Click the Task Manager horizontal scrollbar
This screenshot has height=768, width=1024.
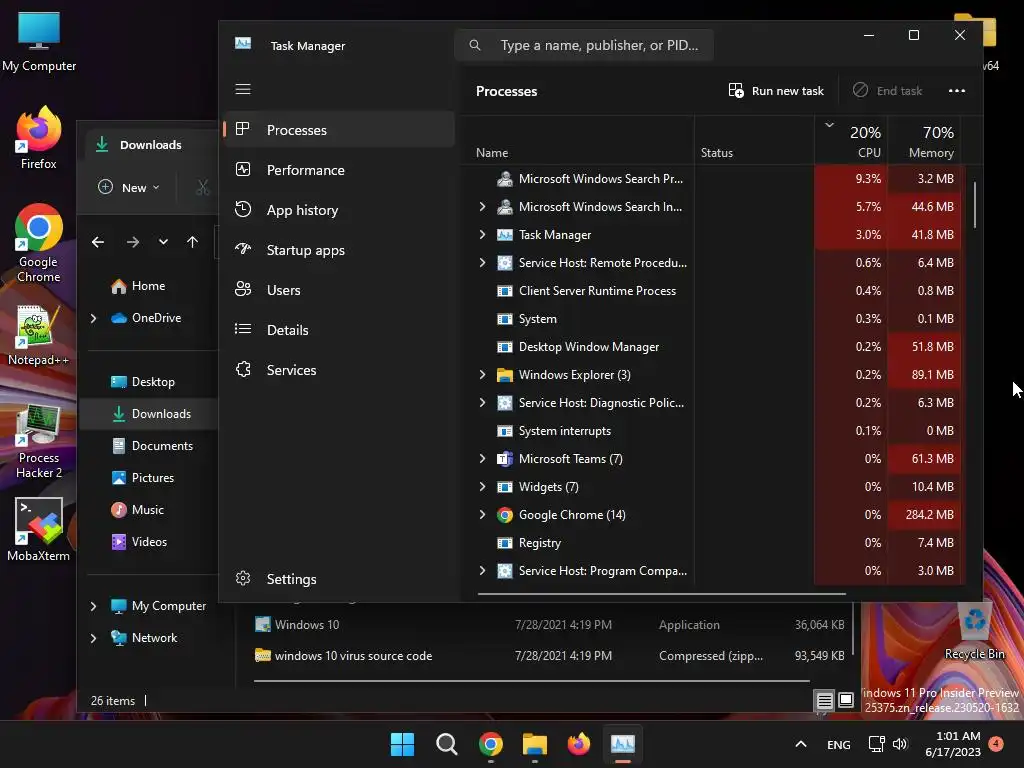pyautogui.click(x=662, y=594)
